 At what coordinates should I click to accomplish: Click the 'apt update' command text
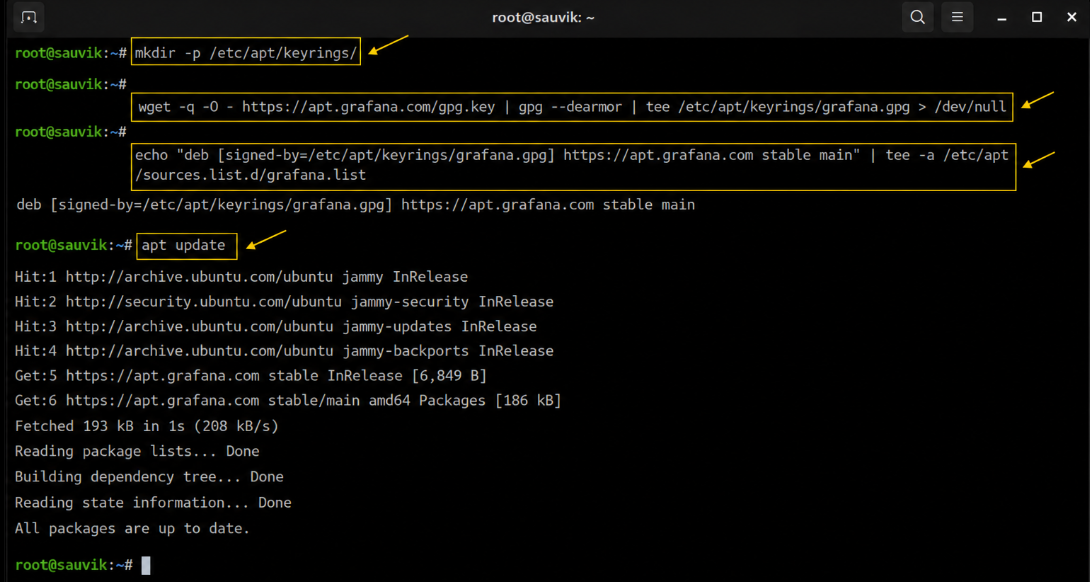click(x=184, y=245)
